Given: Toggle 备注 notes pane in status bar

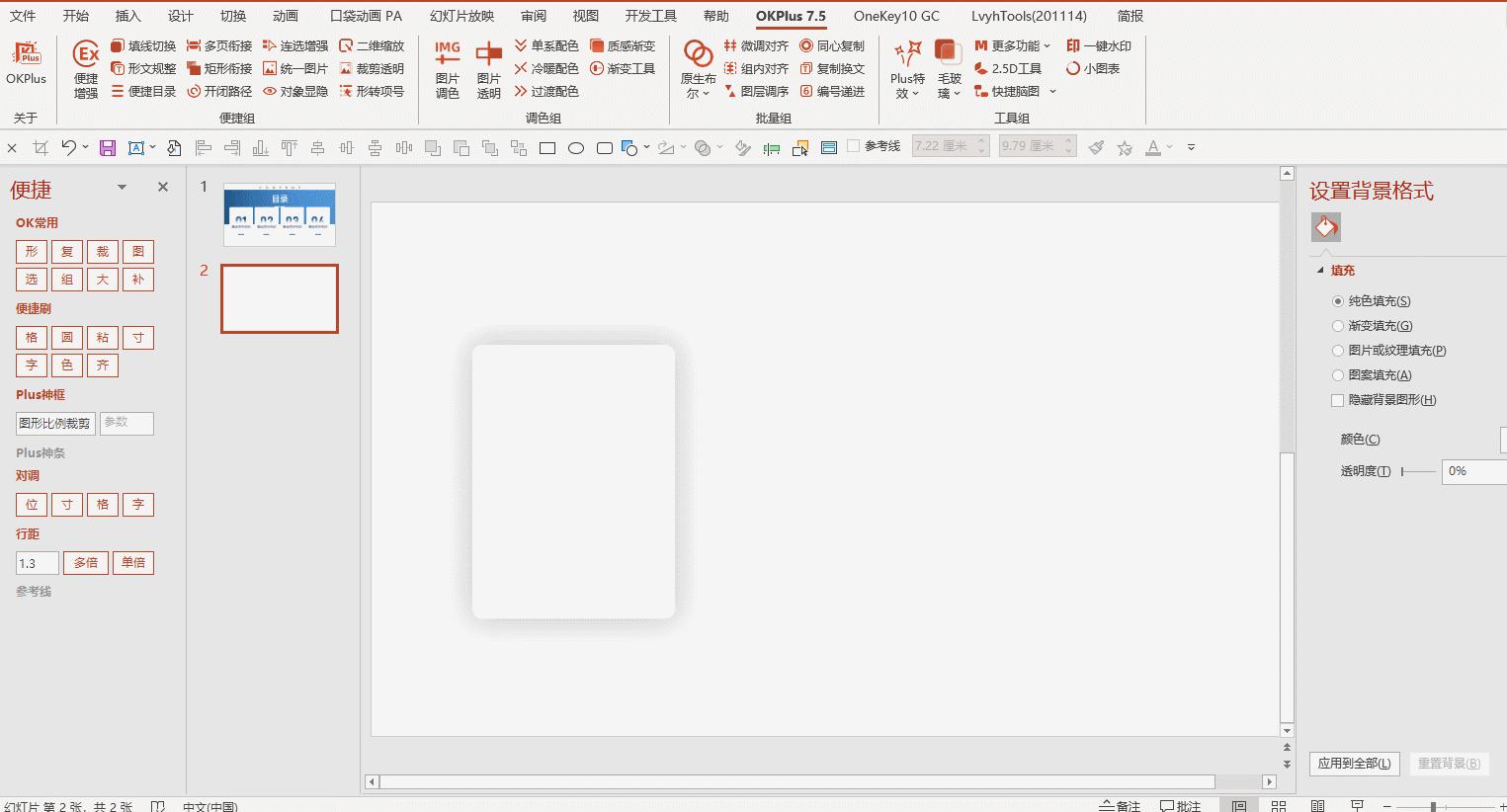Looking at the screenshot, I should point(1120,806).
